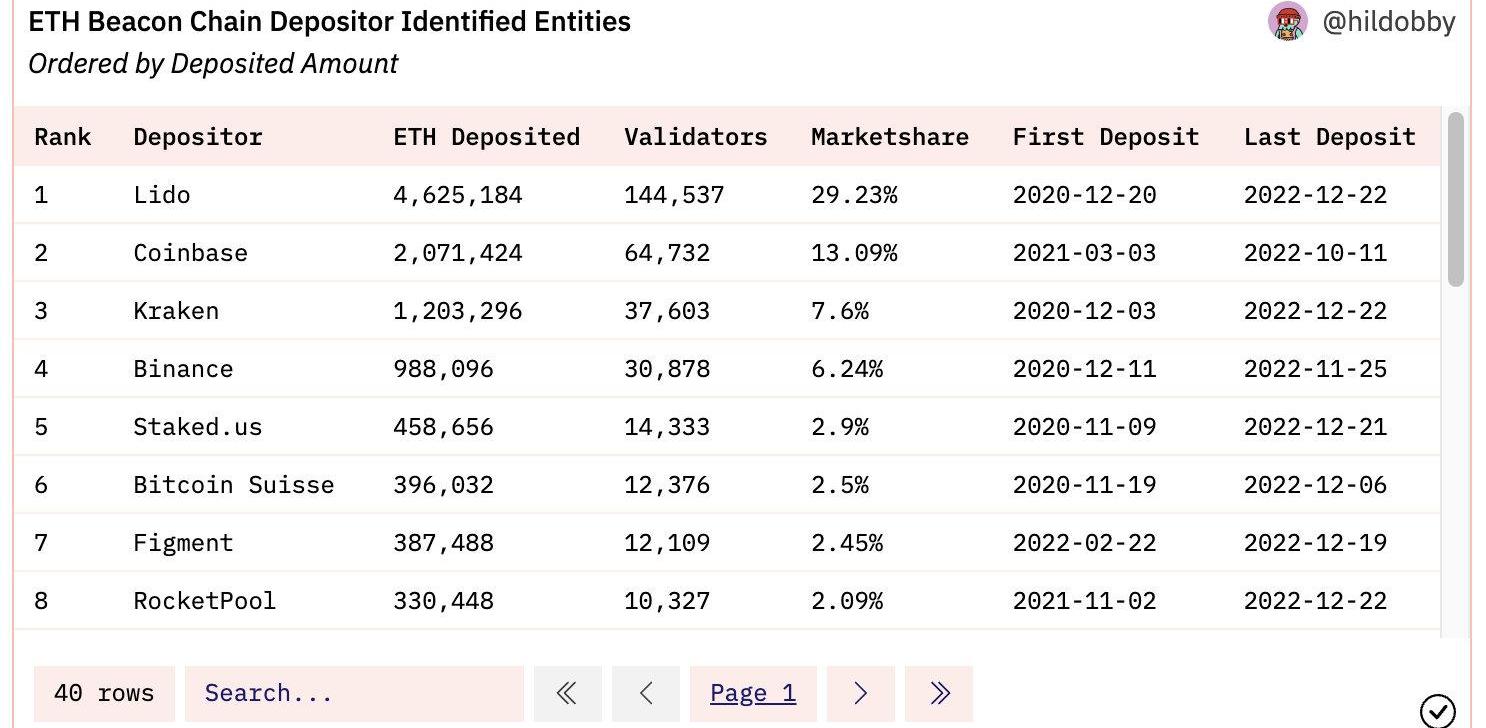Screen dimensions: 1486x728
Task: Click the 458,656 ETH deposited value
Action: tap(444, 427)
